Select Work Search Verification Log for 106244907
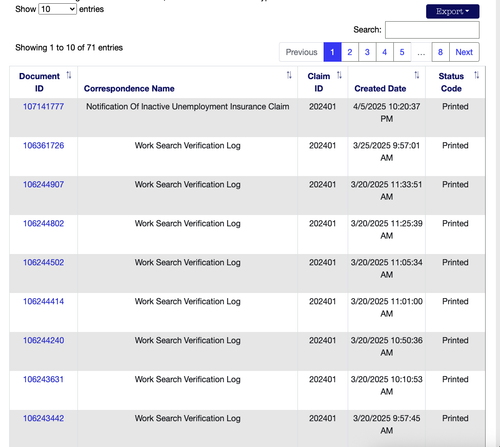The height and width of the screenshot is (447, 500). tap(188, 185)
